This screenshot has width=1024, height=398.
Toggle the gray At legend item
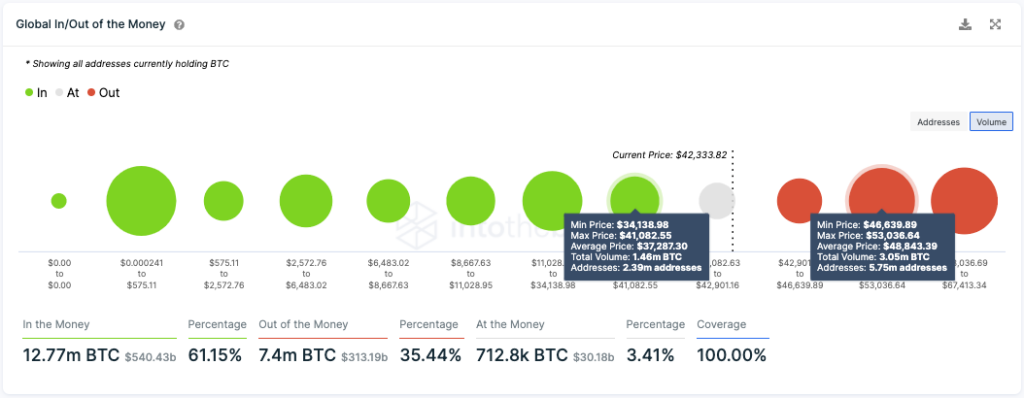[67, 93]
